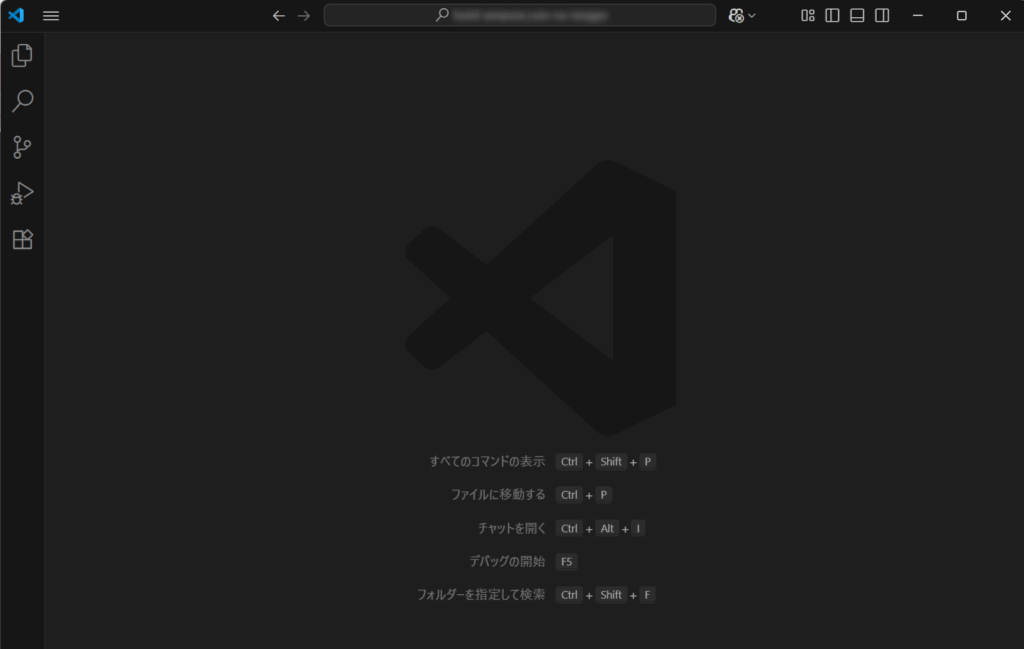Click the 'チャットを開く' shortcut label
The image size is (1024, 649).
point(511,528)
